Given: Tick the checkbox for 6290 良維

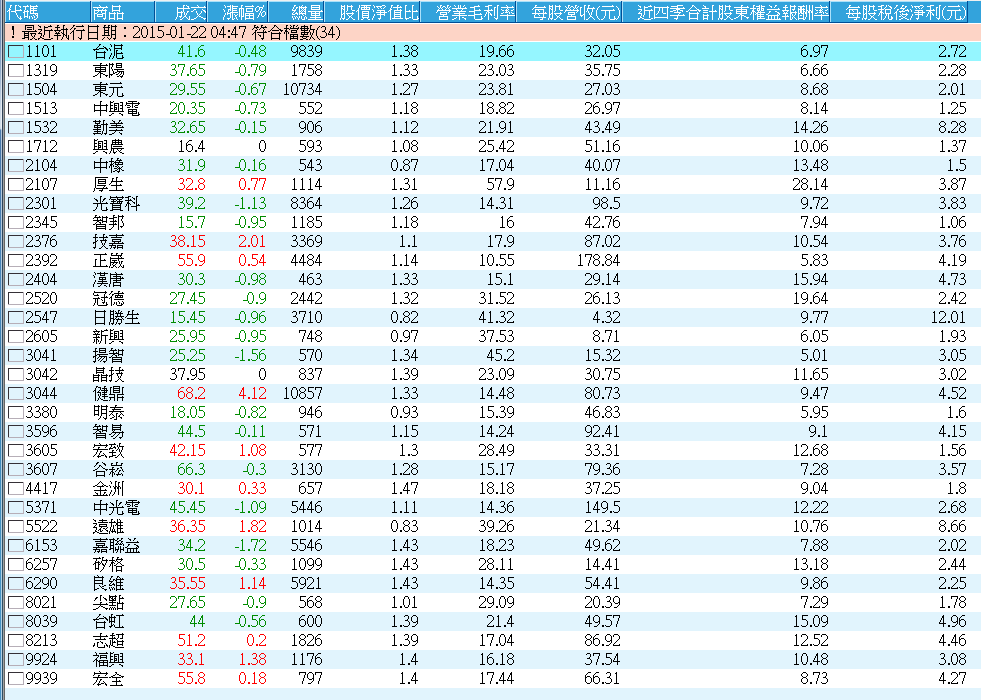Looking at the screenshot, I should 16,584.
